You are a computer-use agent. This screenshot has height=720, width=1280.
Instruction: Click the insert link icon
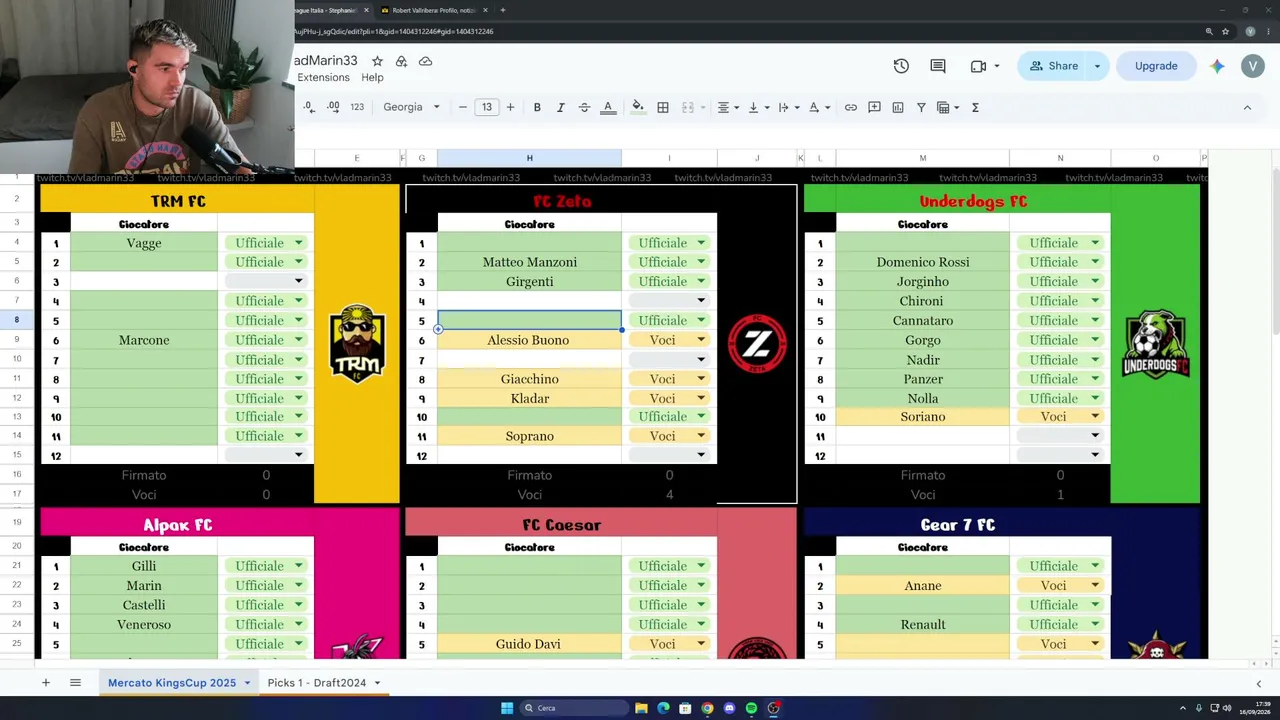851,107
